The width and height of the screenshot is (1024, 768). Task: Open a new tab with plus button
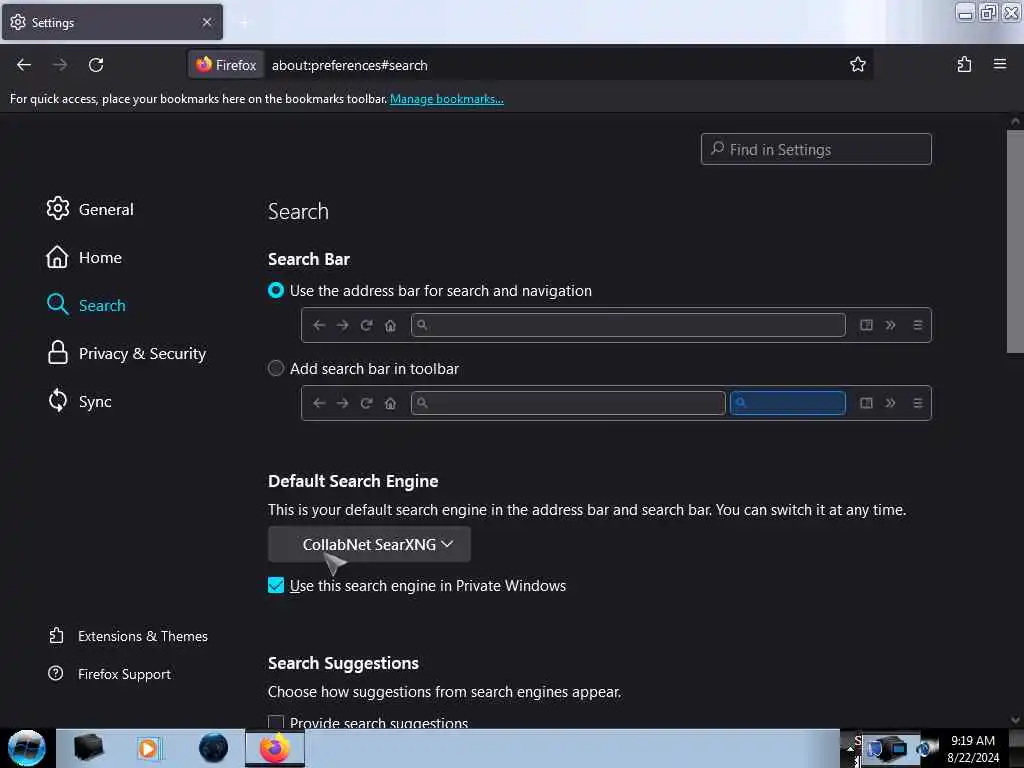244,23
